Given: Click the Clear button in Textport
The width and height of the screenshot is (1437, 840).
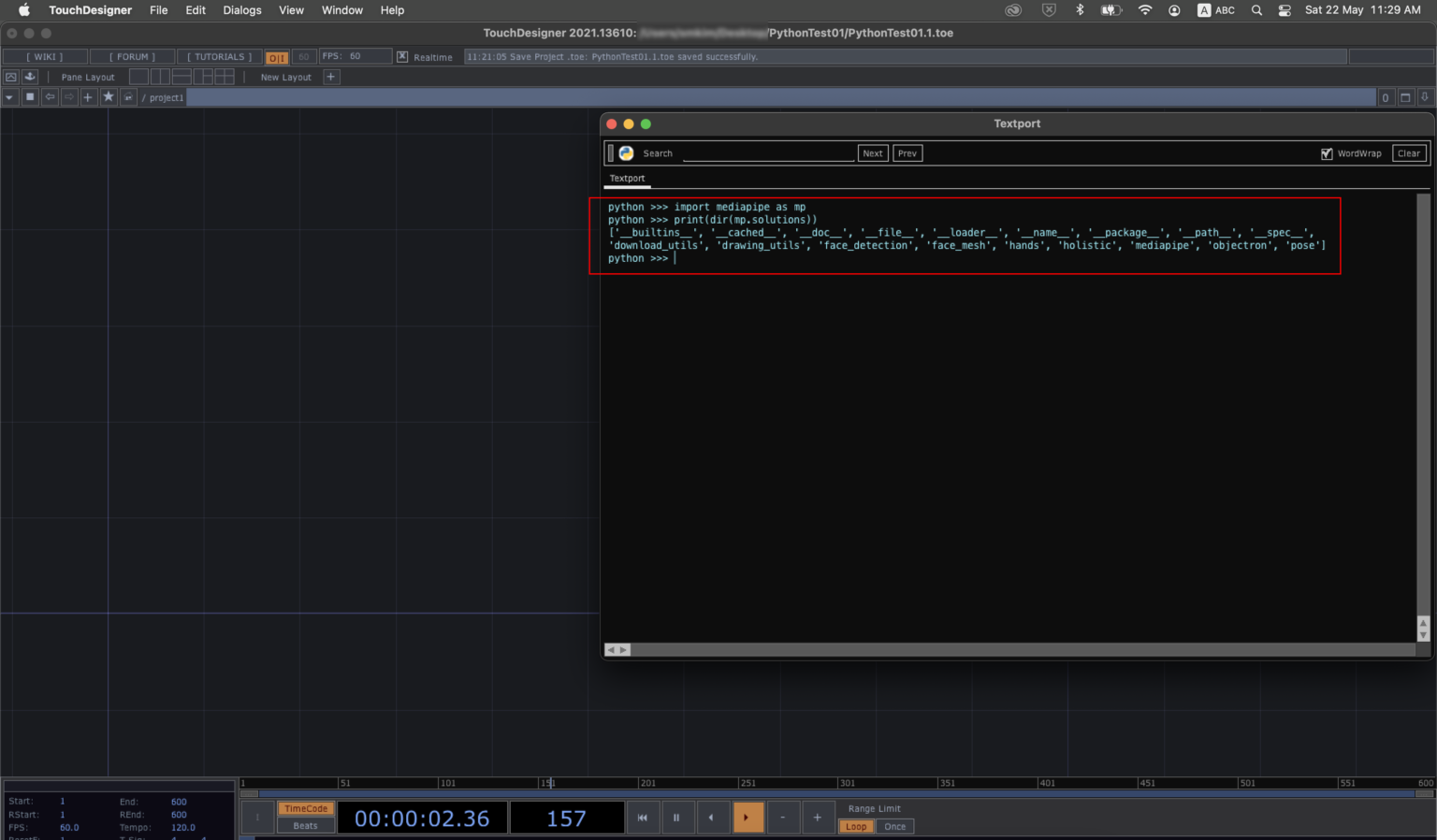Looking at the screenshot, I should coord(1408,153).
